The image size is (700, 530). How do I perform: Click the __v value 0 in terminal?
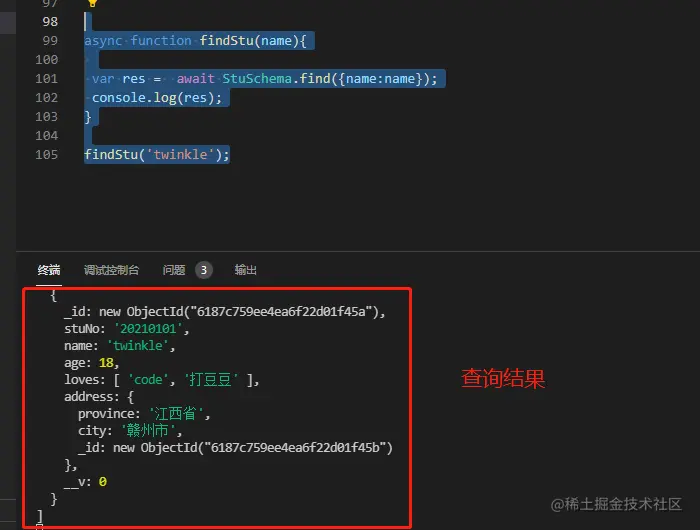click(x=103, y=482)
